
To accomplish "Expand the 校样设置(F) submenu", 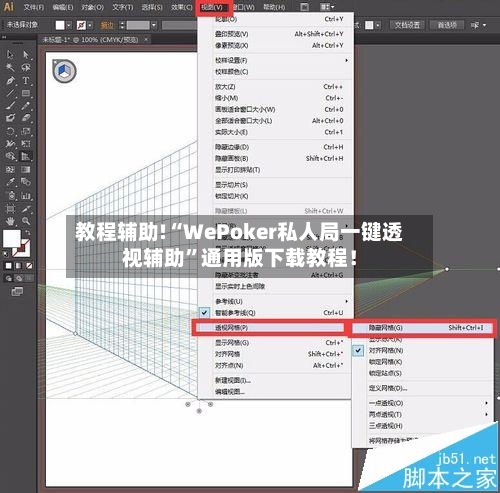I will [x=275, y=60].
